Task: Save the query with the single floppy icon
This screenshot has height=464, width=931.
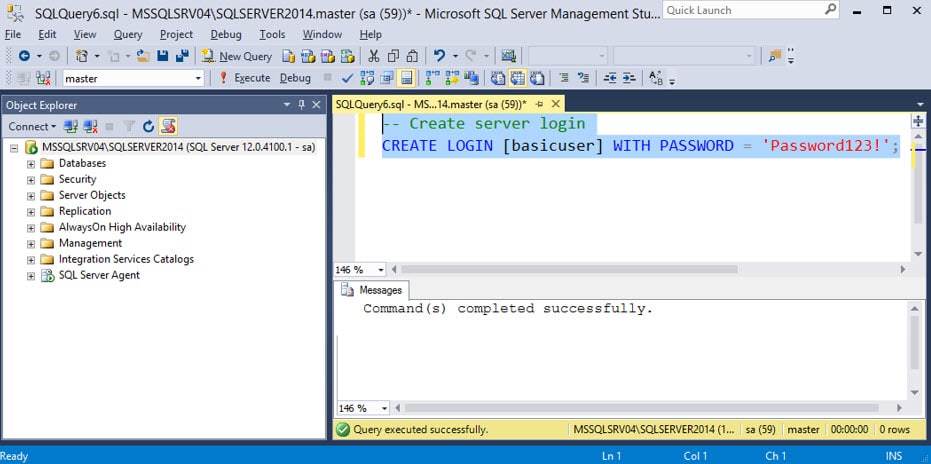Action: point(163,56)
